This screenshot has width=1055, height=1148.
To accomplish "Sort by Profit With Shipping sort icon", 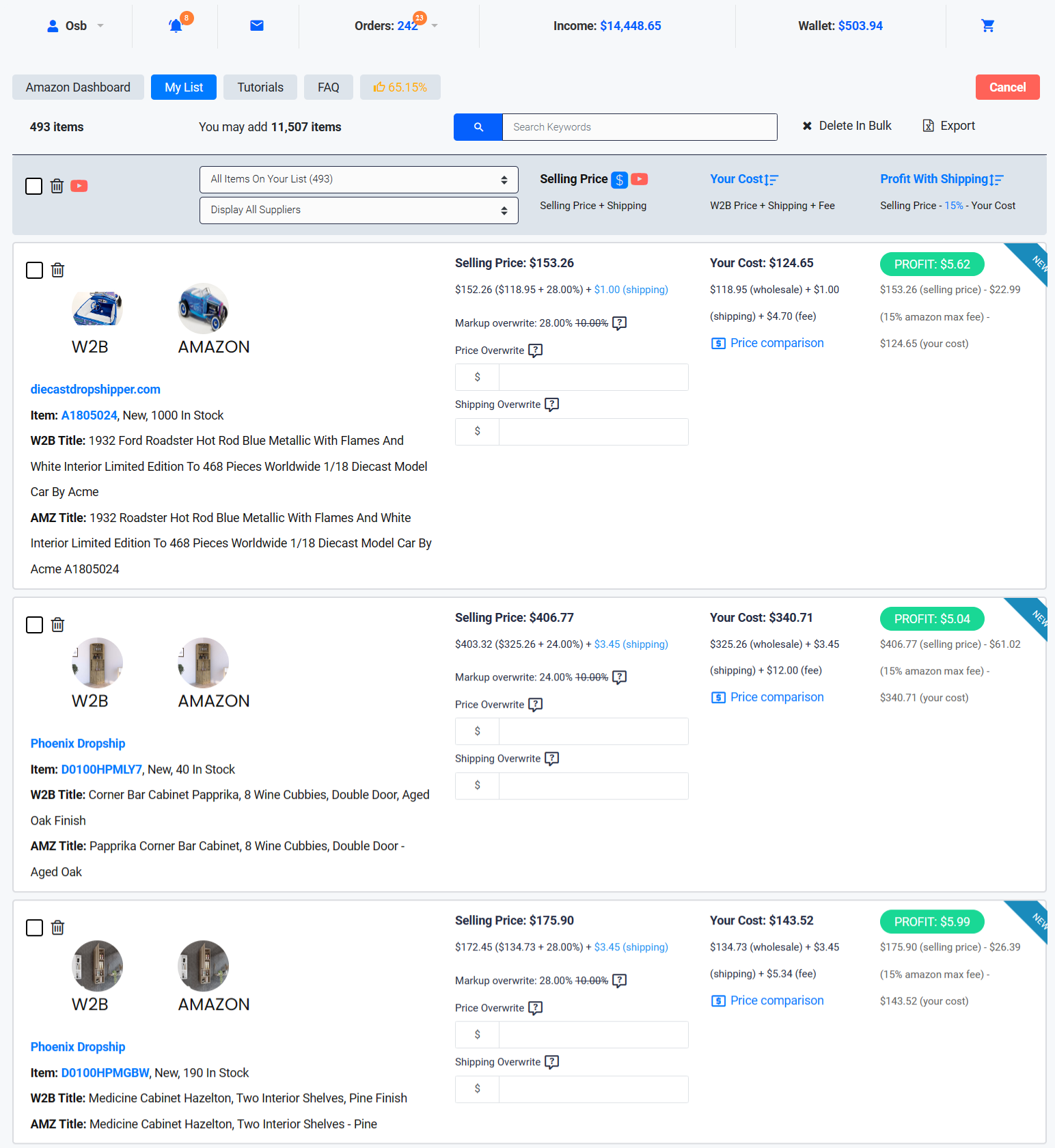I will coord(996,180).
